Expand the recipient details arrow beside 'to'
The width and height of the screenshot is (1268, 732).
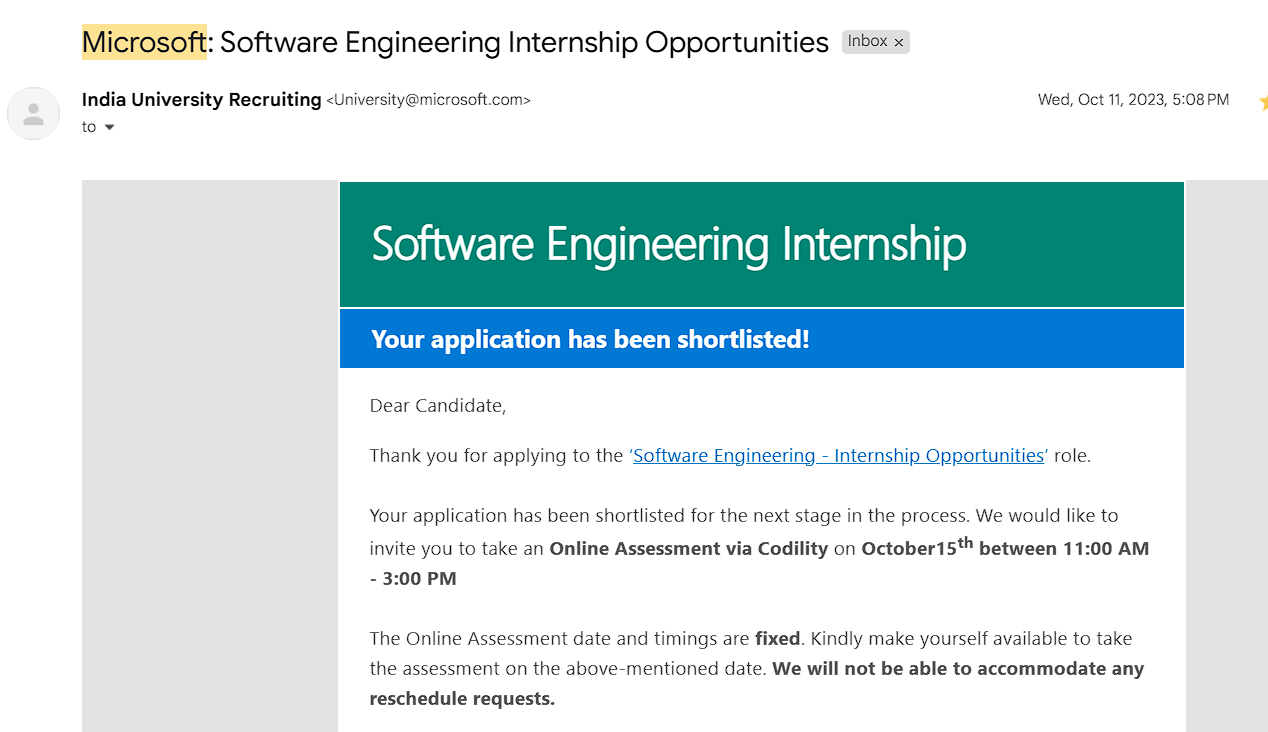pyautogui.click(x=109, y=127)
